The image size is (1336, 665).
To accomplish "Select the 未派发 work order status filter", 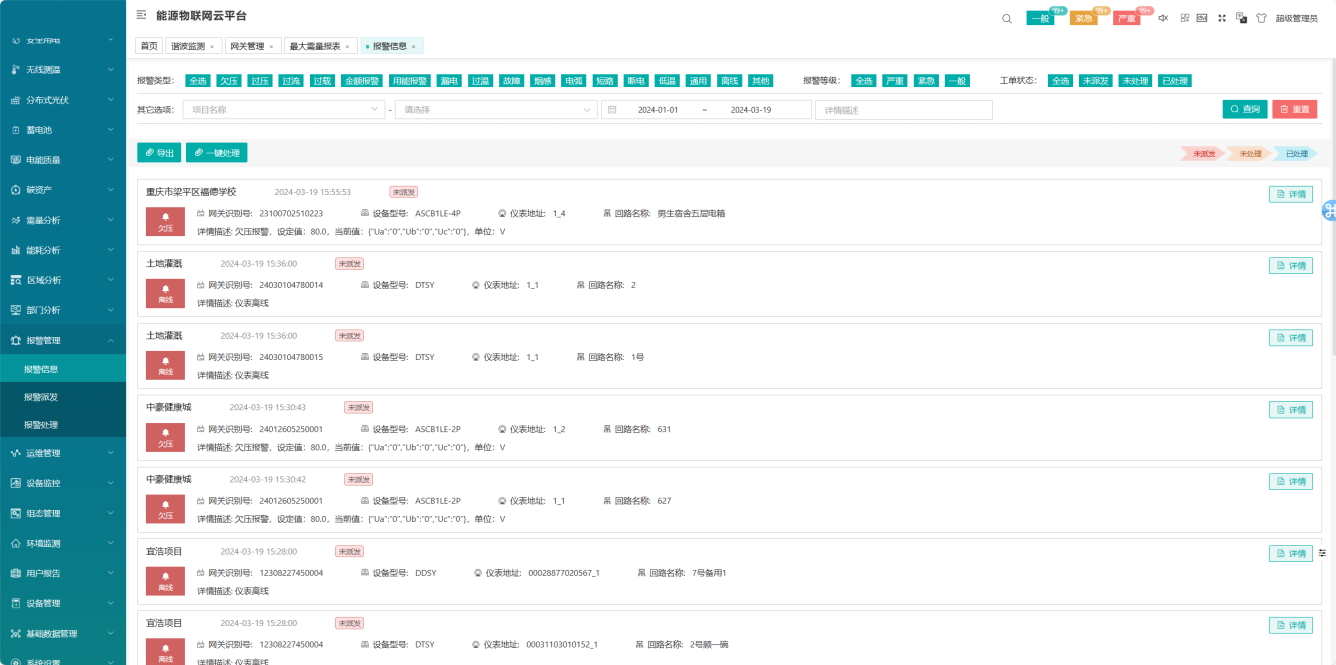I will [1096, 81].
